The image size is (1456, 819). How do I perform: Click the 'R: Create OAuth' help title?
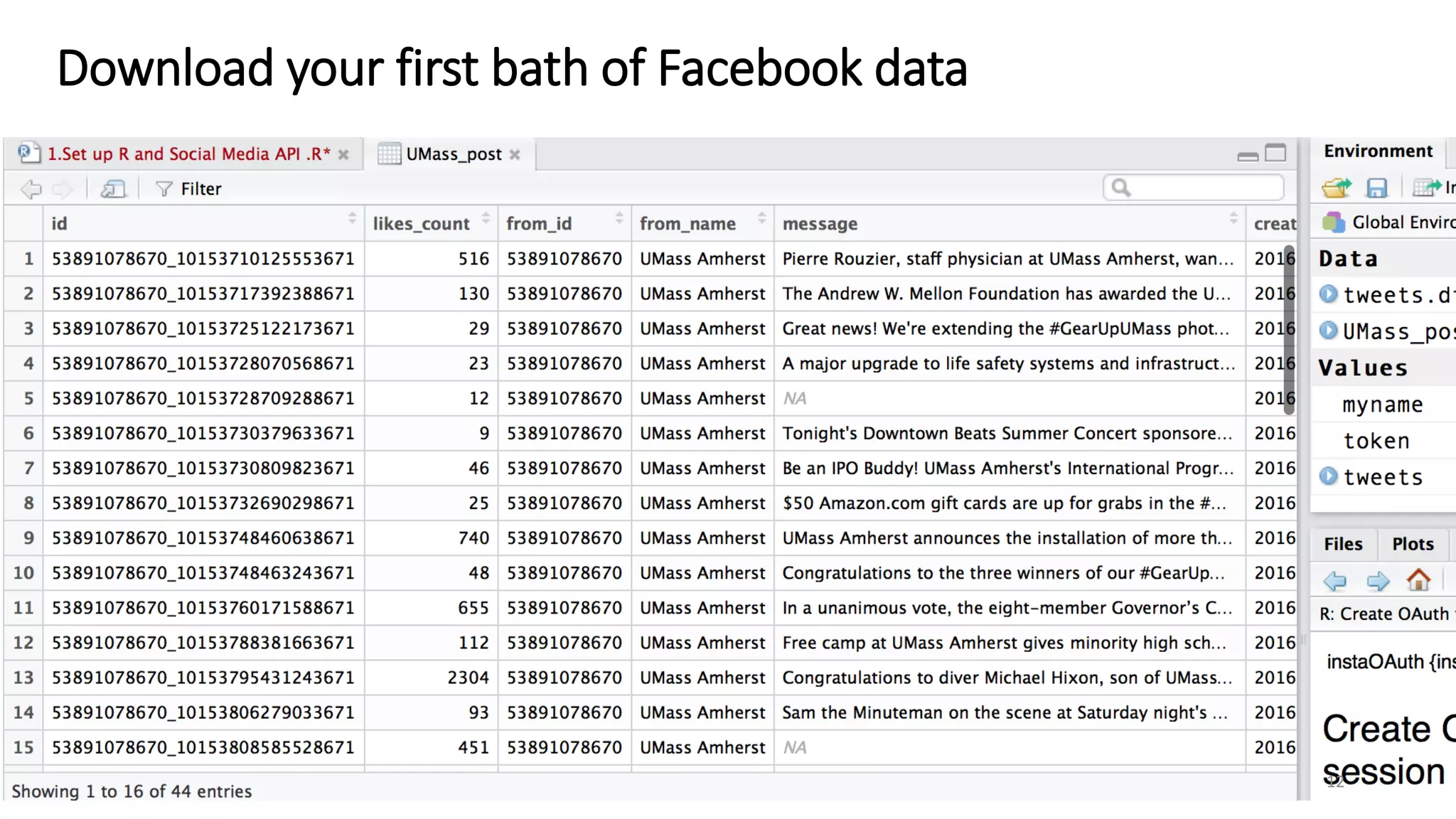[1386, 614]
